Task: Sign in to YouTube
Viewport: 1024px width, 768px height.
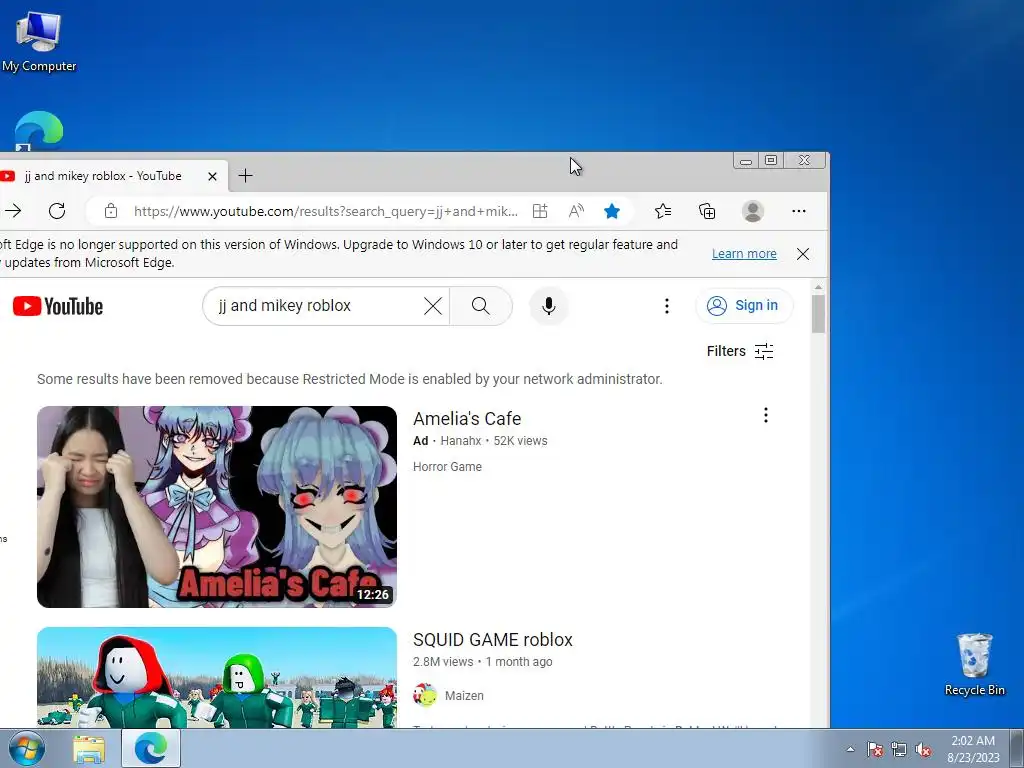Action: 744,306
